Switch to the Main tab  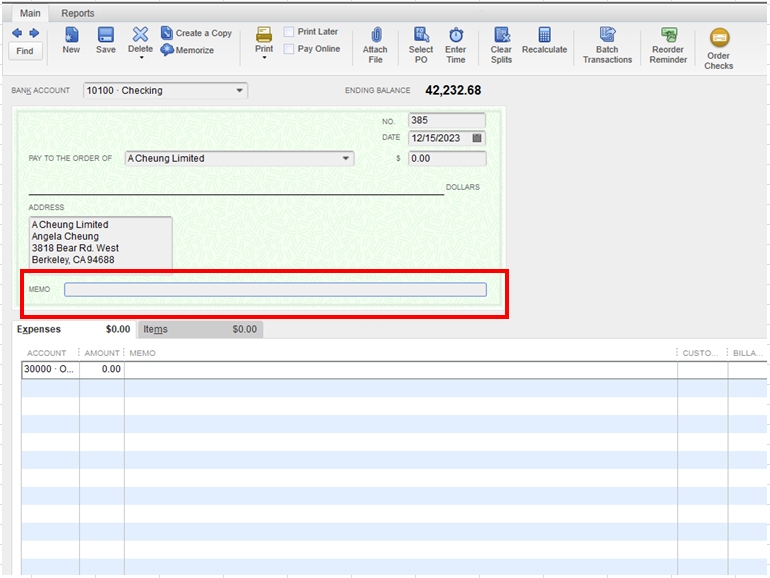pyautogui.click(x=30, y=13)
